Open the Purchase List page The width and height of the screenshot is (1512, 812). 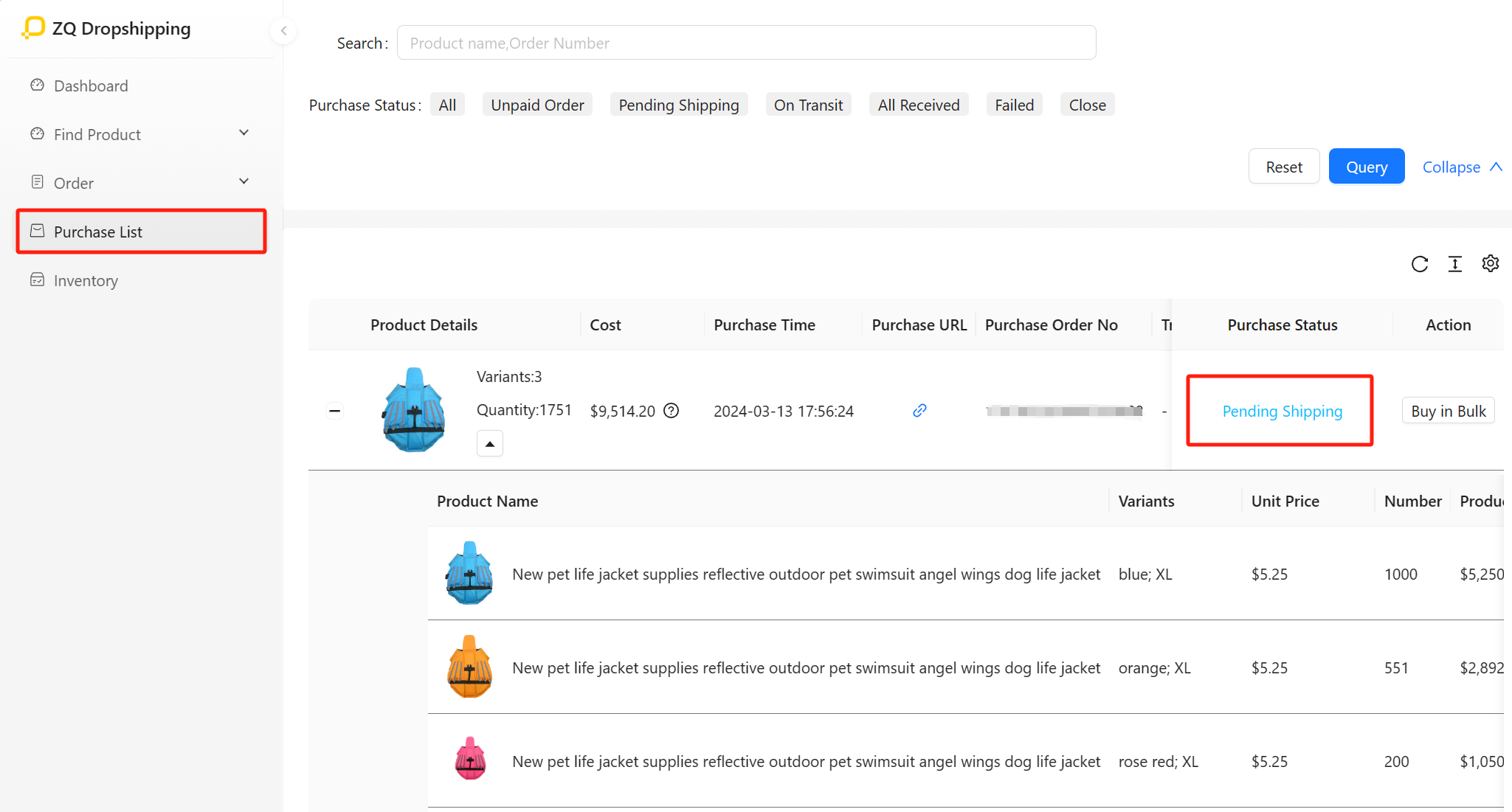[x=141, y=232]
